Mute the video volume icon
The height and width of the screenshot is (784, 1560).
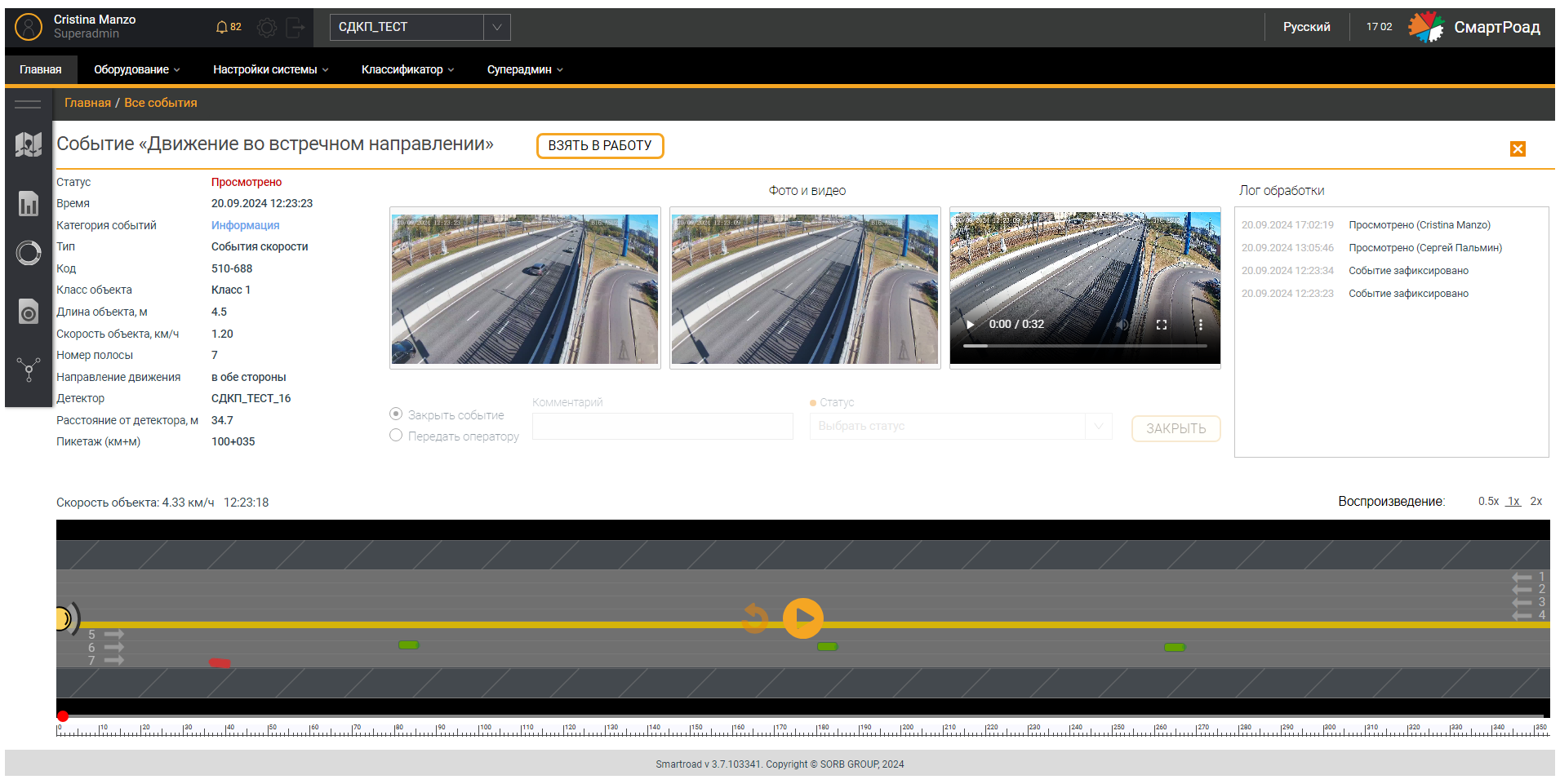tap(1122, 324)
